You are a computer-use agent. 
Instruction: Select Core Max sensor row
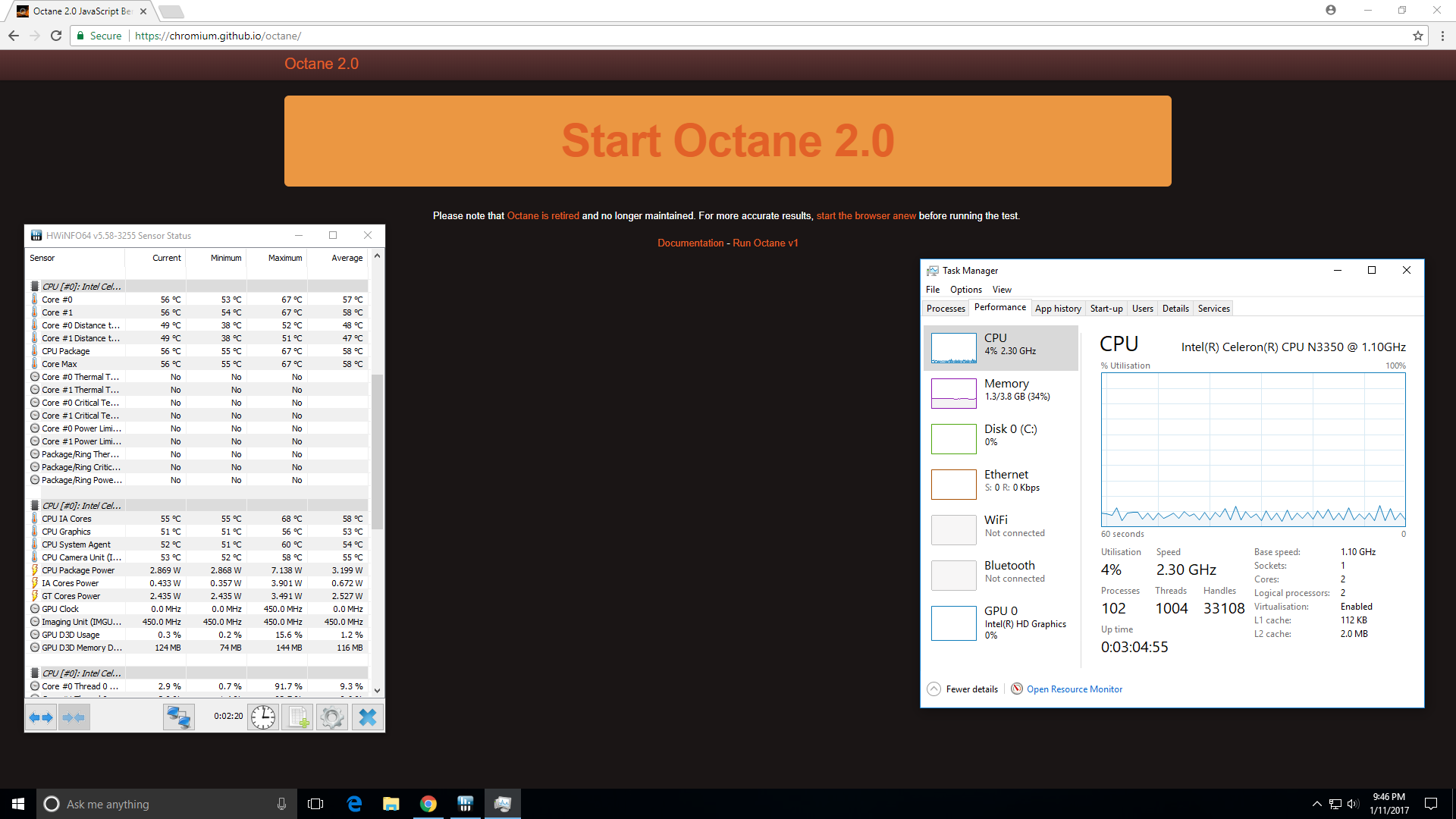tap(198, 364)
